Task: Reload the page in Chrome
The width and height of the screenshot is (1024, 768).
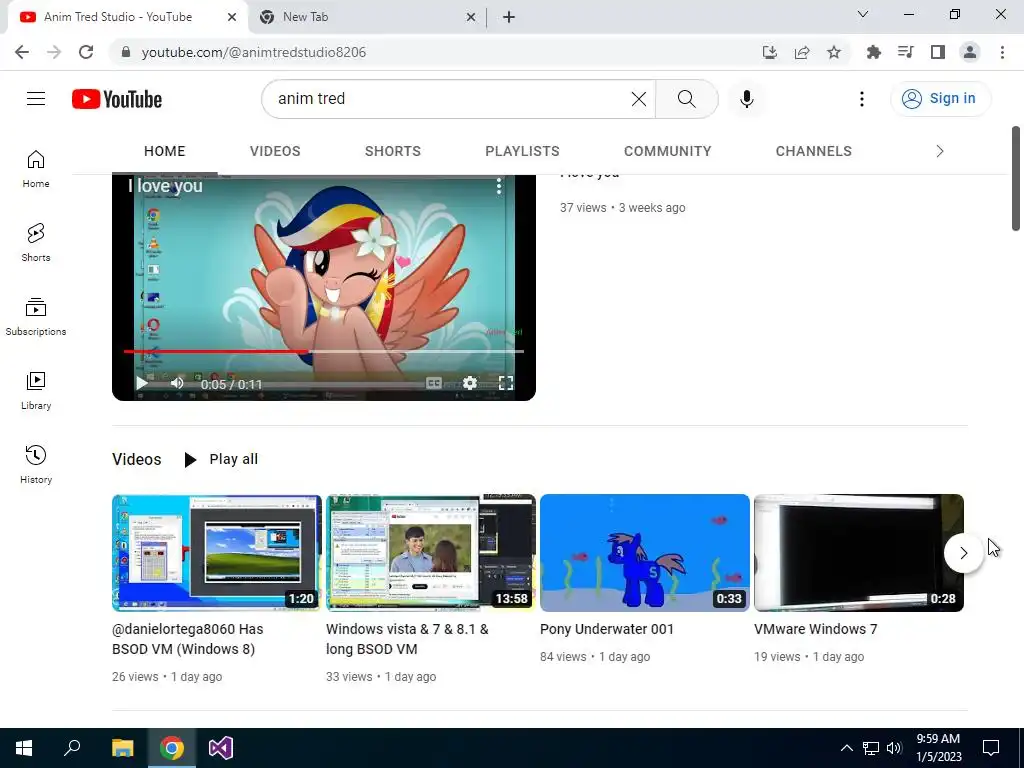Action: [86, 52]
